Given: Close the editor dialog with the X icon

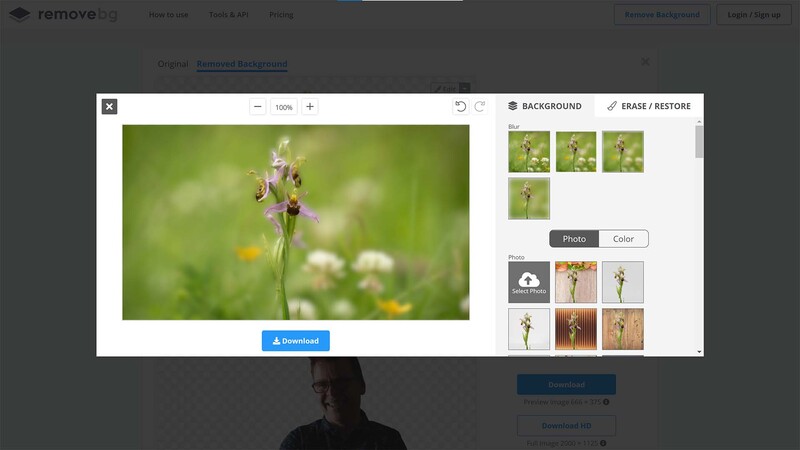Looking at the screenshot, I should coord(109,107).
